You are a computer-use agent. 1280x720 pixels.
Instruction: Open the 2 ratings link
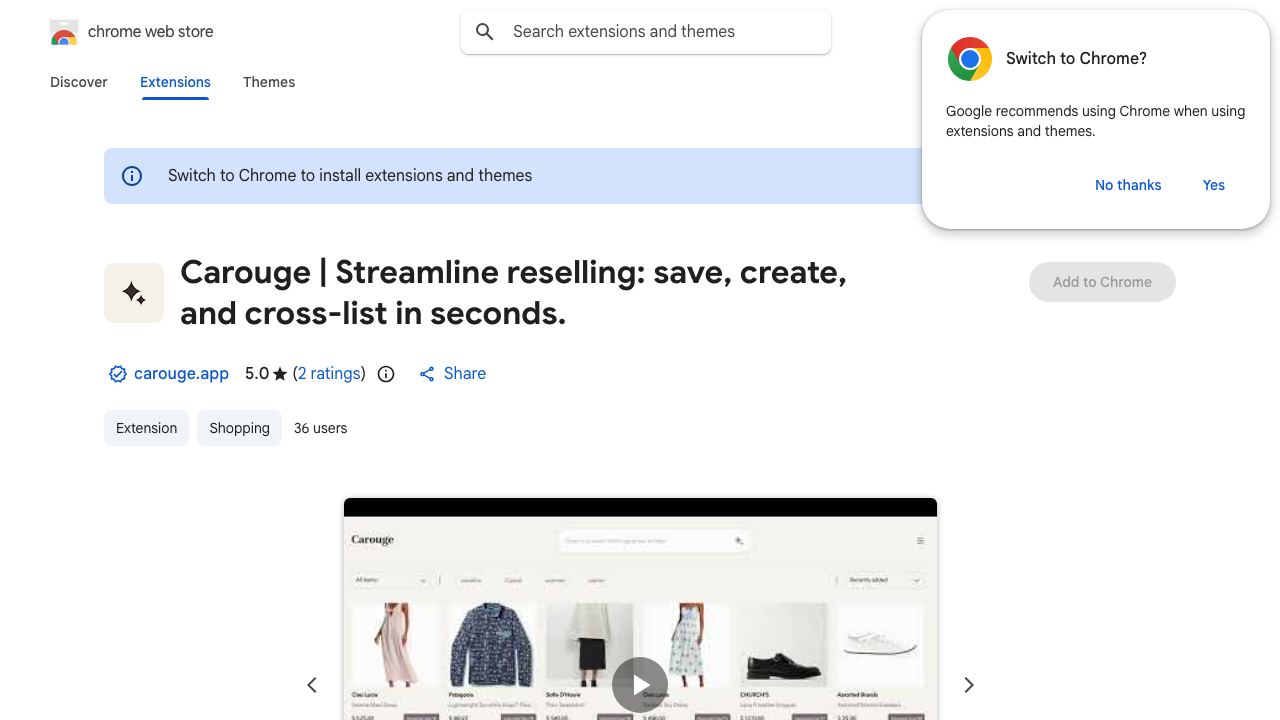coord(330,374)
